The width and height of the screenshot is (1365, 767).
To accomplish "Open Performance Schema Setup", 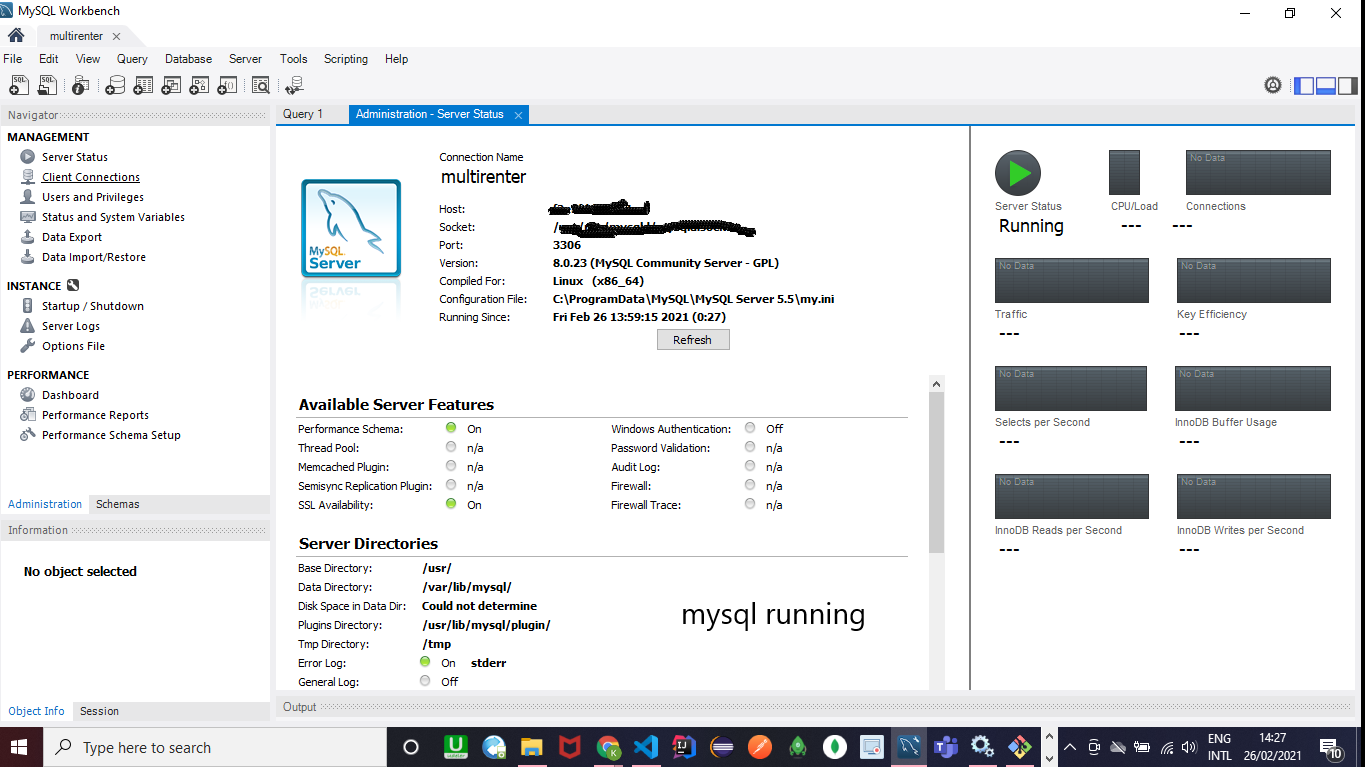I will [x=111, y=435].
